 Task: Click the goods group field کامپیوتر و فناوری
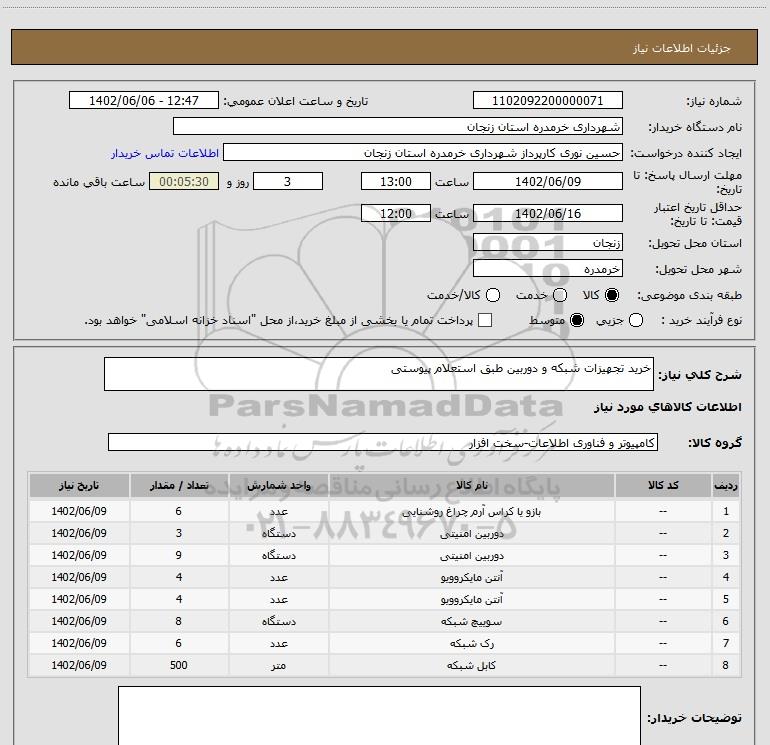tap(383, 442)
